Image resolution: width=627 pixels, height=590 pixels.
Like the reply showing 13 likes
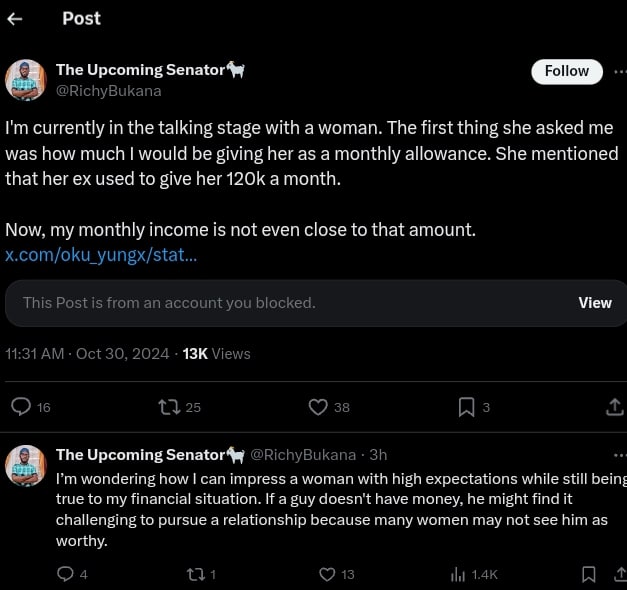[326, 574]
